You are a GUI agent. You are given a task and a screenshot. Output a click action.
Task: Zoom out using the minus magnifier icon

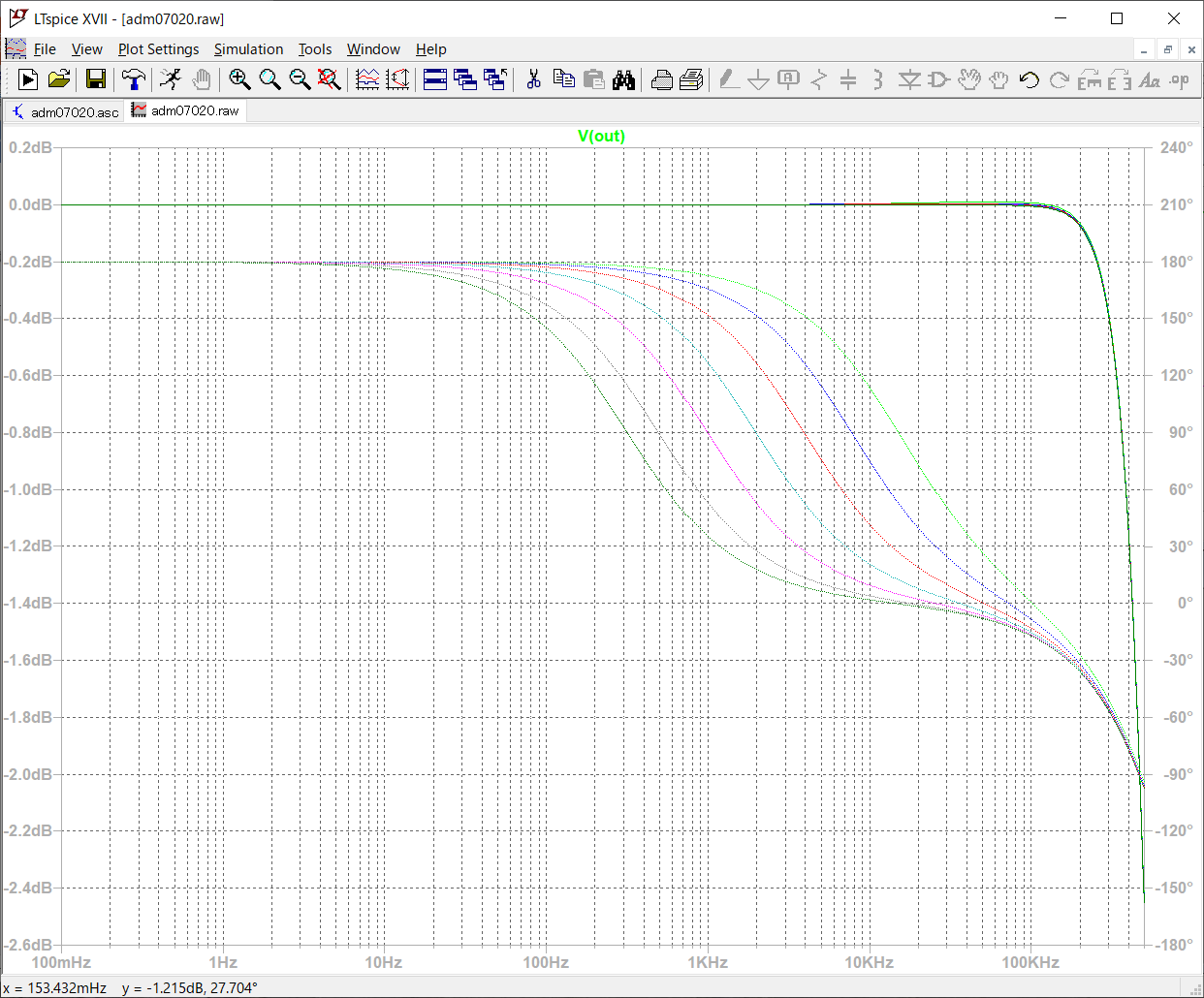(300, 79)
